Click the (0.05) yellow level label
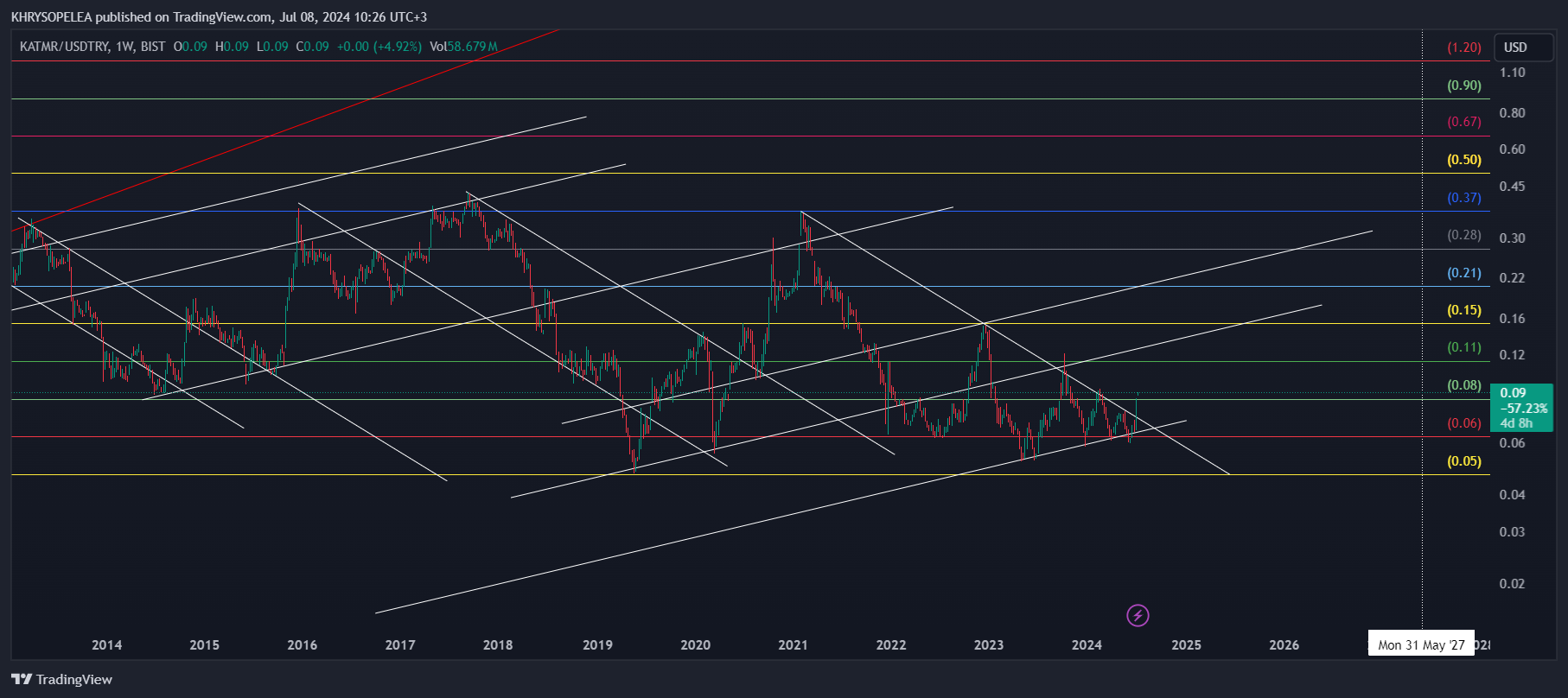The height and width of the screenshot is (698, 1568). pyautogui.click(x=1464, y=461)
